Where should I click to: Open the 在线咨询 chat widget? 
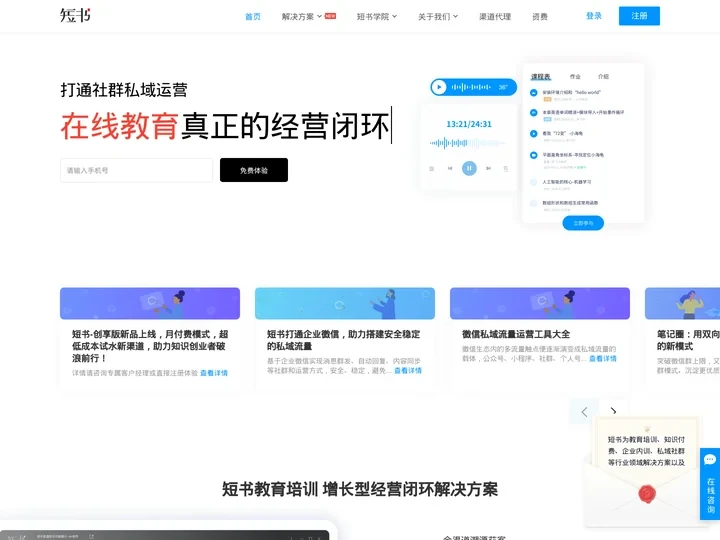(x=710, y=484)
